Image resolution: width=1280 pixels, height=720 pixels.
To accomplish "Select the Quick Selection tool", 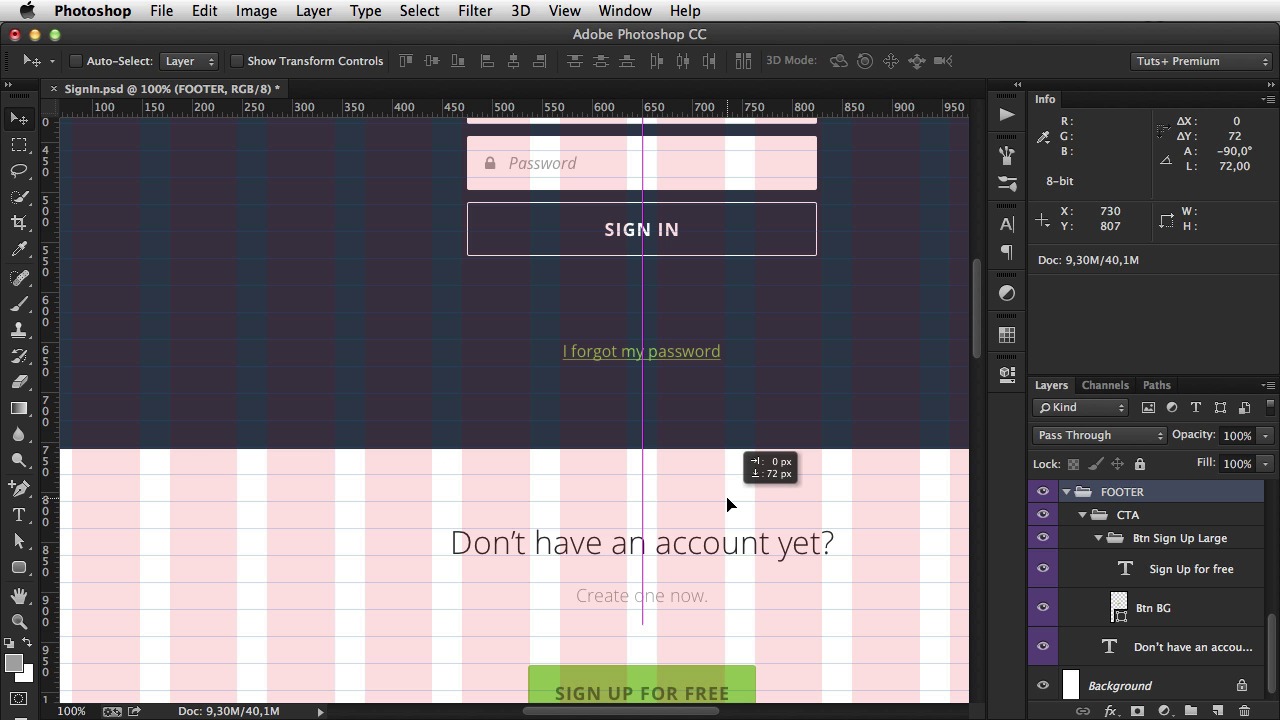I will 19,197.
